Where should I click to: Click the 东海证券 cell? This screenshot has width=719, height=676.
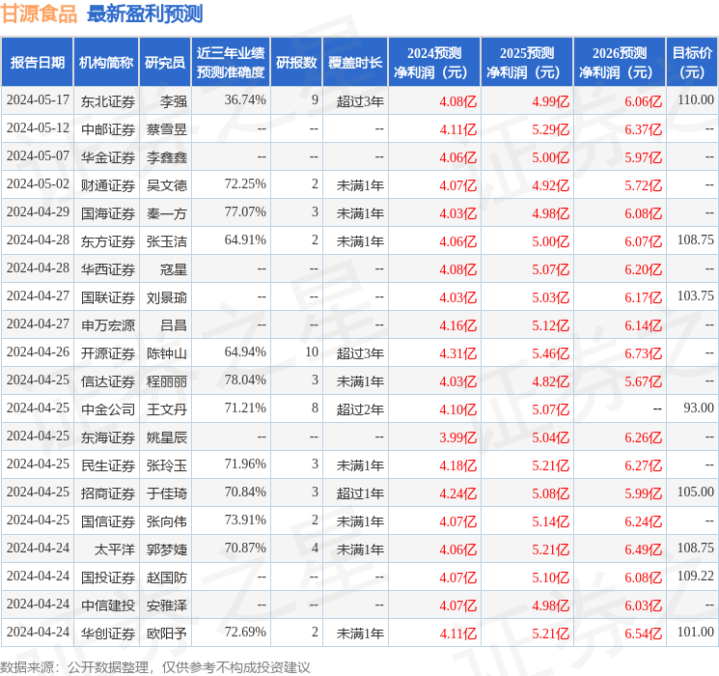[108, 438]
